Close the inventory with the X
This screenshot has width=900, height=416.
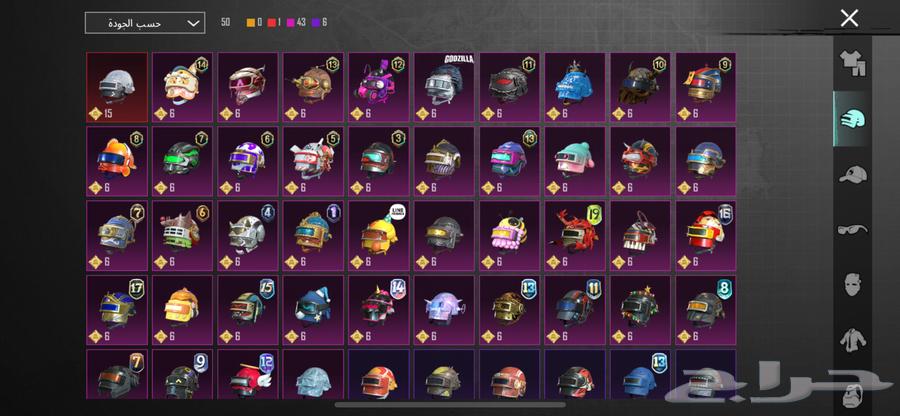tap(849, 18)
